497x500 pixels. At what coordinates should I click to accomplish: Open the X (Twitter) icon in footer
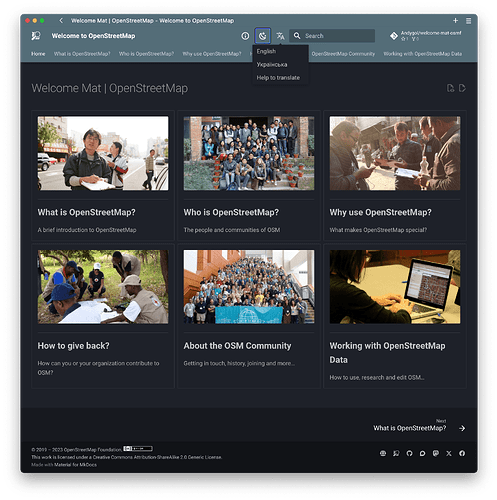449,453
